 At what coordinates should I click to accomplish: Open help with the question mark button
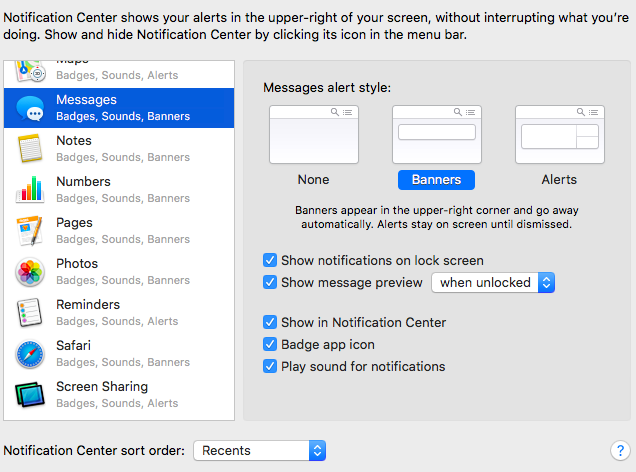[620, 451]
